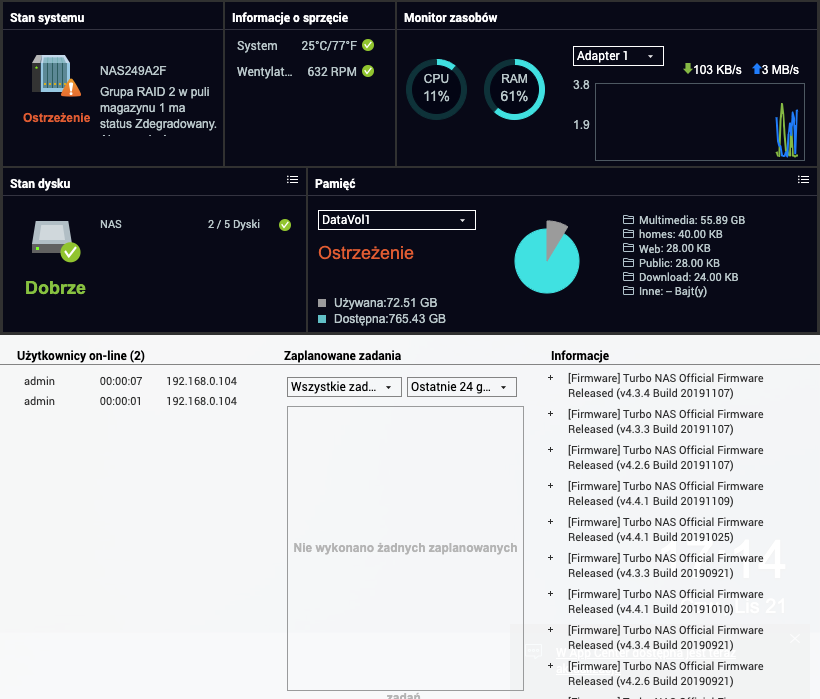
Task: Open the list icon in Stan dysku panel
Action: click(292, 180)
